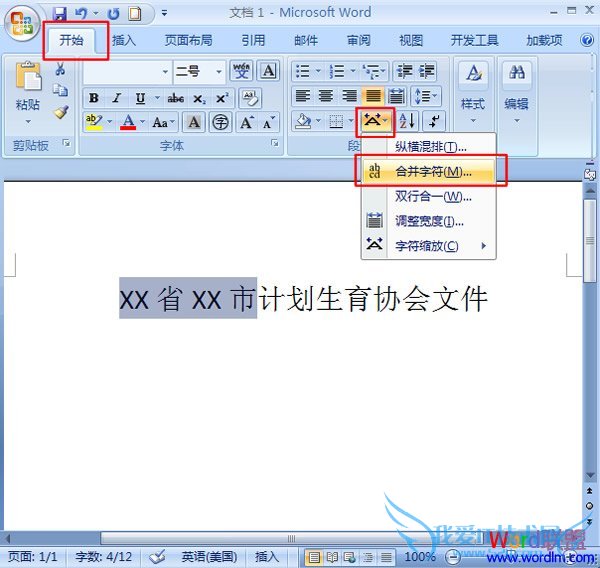This screenshot has width=600, height=568.
Task: Open the 审阅 ribbon tab
Action: (358, 41)
